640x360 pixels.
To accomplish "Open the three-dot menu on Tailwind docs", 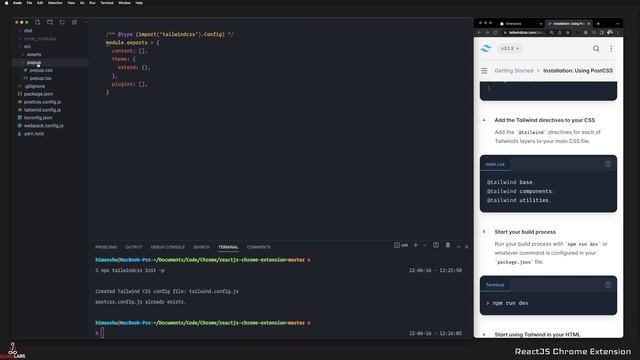I will (611, 49).
